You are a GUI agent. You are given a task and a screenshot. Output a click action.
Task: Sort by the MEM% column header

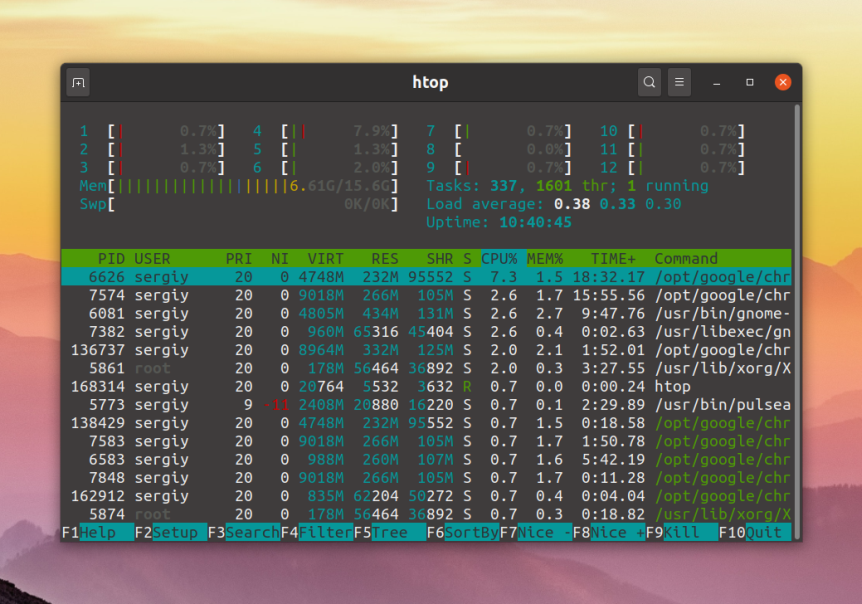tap(545, 258)
